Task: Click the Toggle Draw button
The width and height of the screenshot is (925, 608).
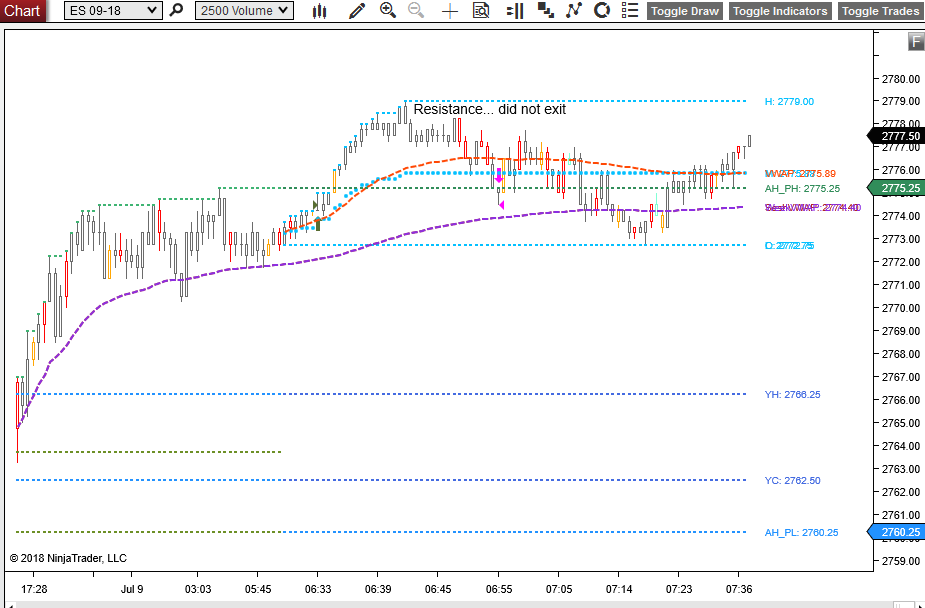Action: pos(685,11)
